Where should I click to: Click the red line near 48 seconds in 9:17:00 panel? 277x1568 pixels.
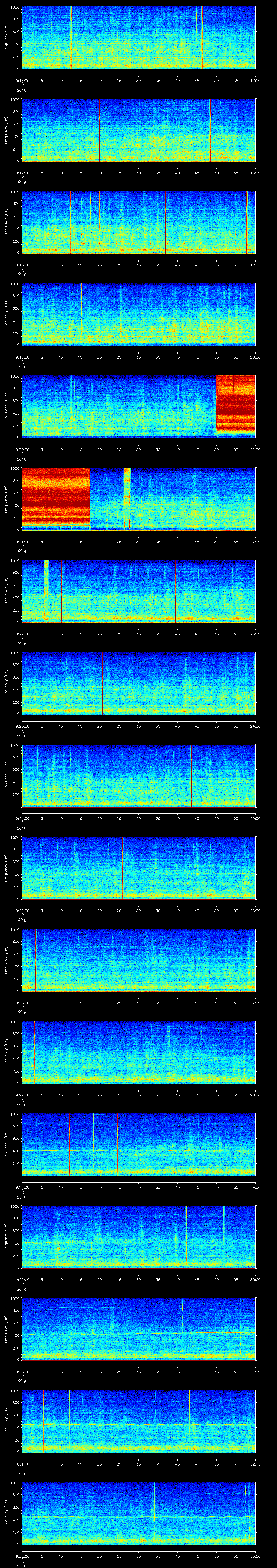[x=210, y=130]
